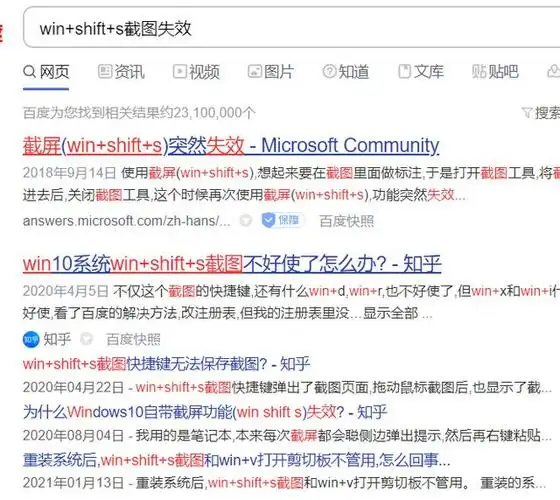Click the search box containing win+shift+s截图失效

pyautogui.click(x=291, y=28)
